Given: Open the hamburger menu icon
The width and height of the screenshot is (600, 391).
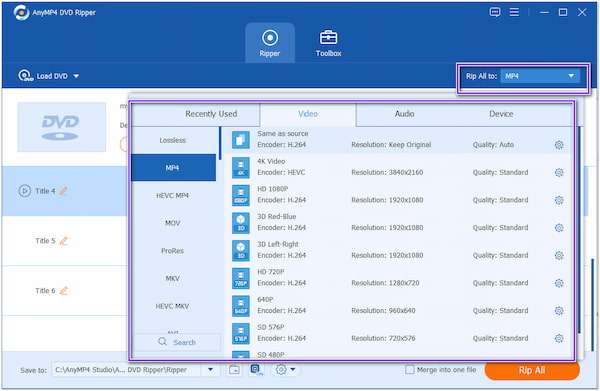Looking at the screenshot, I should click(x=514, y=12).
